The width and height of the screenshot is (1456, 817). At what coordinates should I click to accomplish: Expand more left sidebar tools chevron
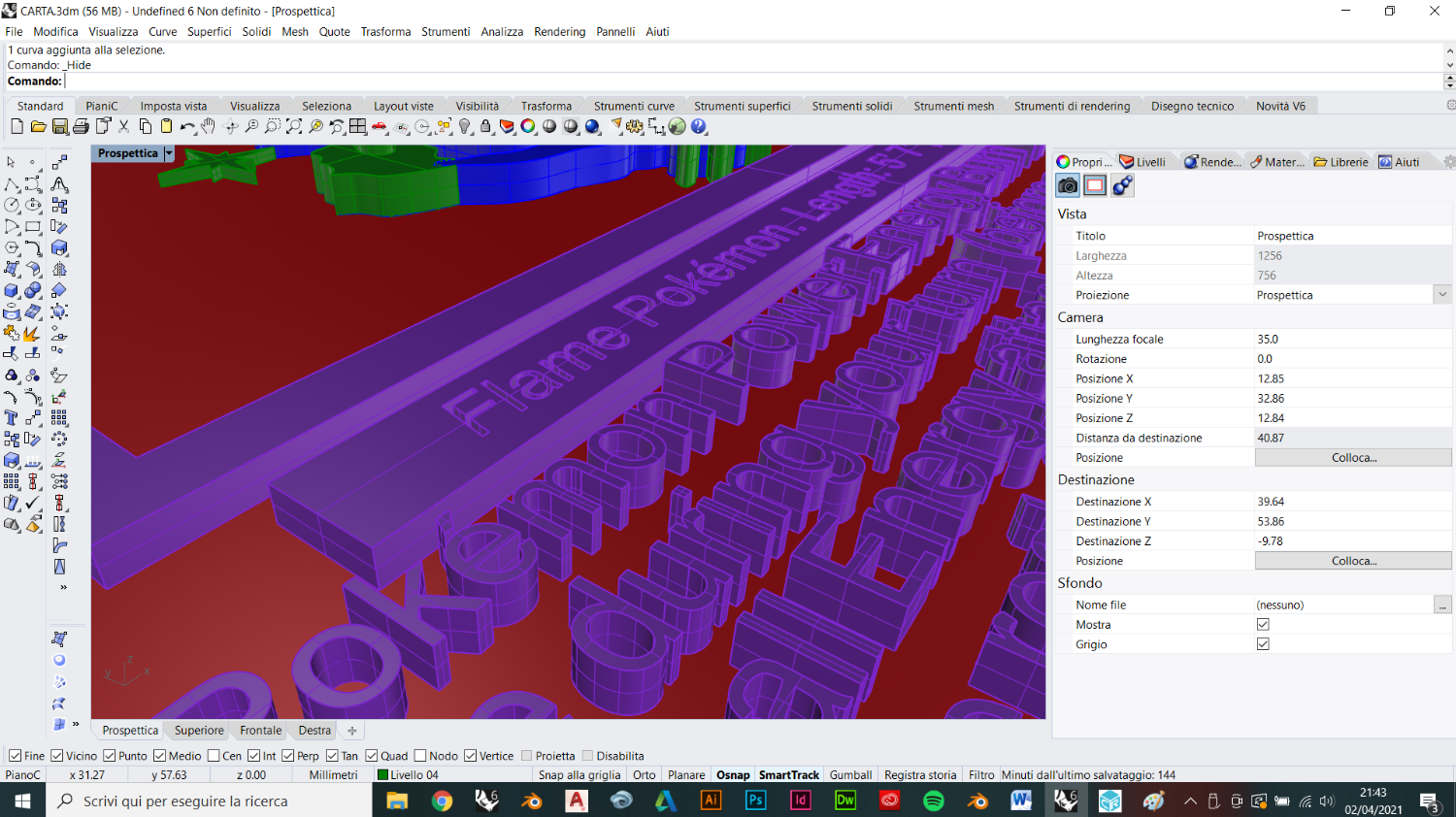point(64,587)
